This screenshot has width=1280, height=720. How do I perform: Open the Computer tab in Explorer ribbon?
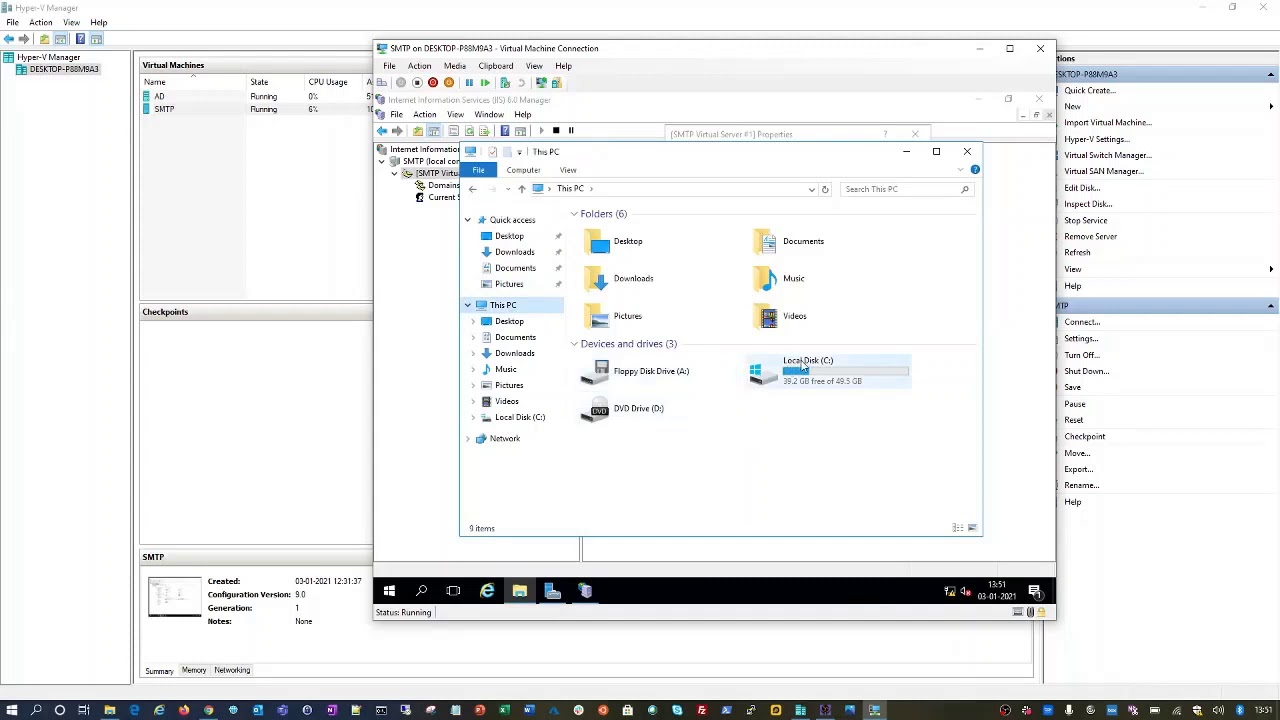pos(523,170)
